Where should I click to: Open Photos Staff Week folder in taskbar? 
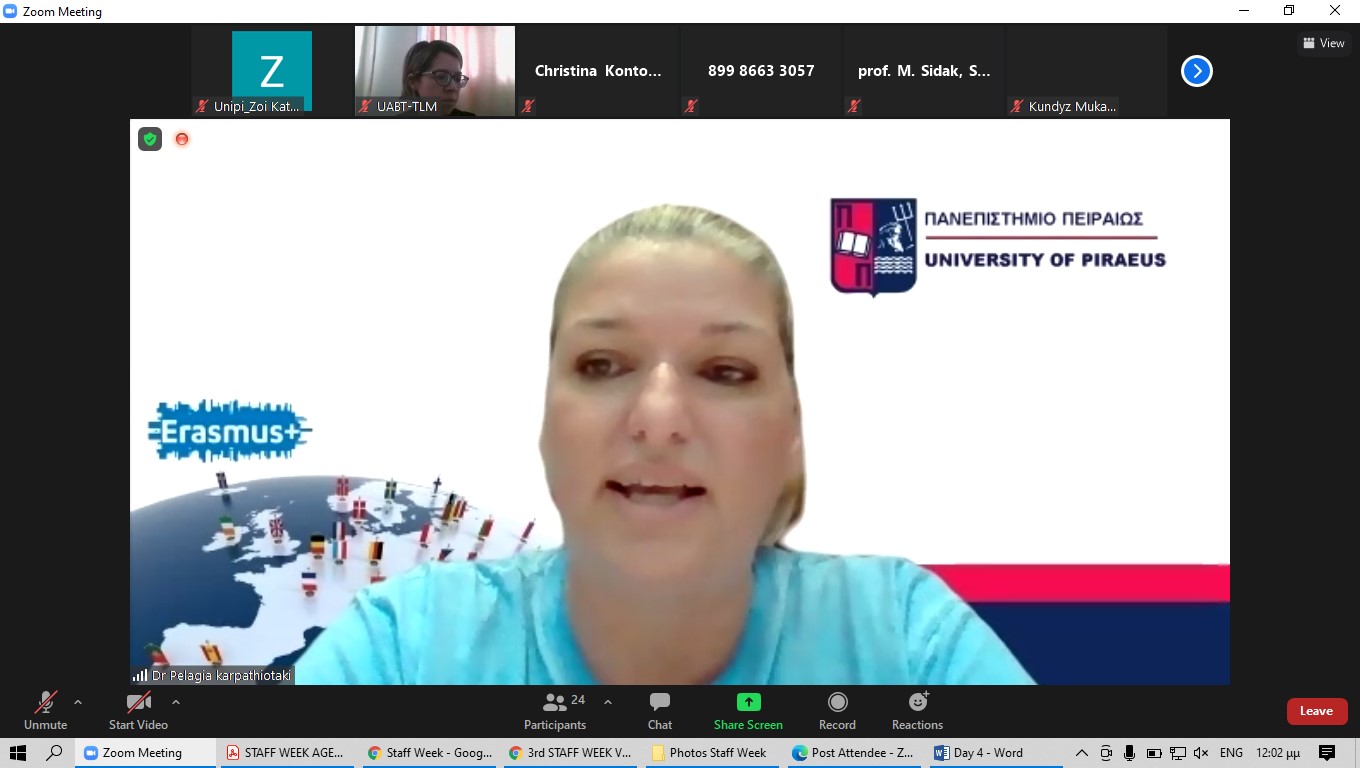[713, 753]
